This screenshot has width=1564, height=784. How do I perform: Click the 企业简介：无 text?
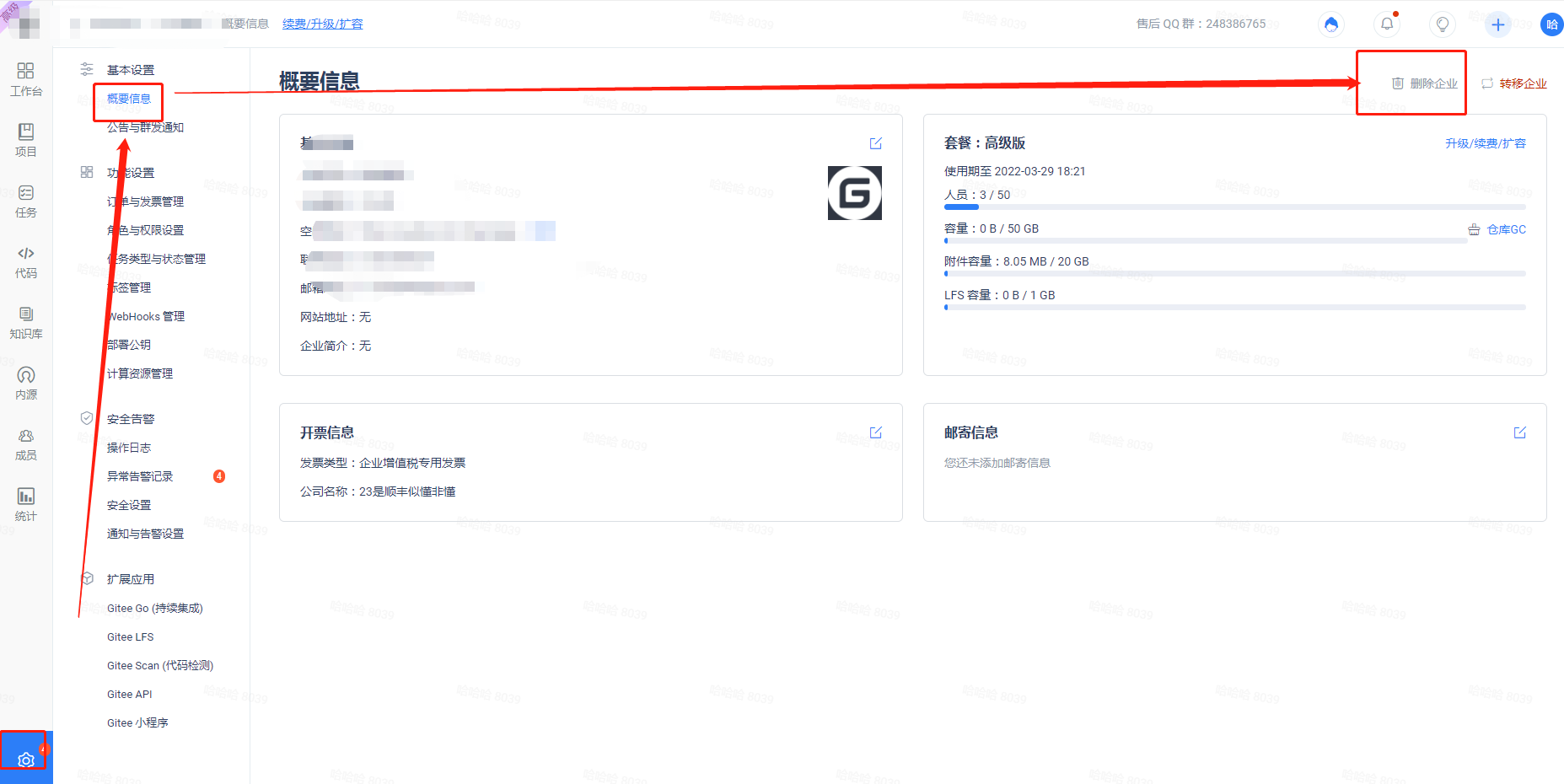(336, 346)
